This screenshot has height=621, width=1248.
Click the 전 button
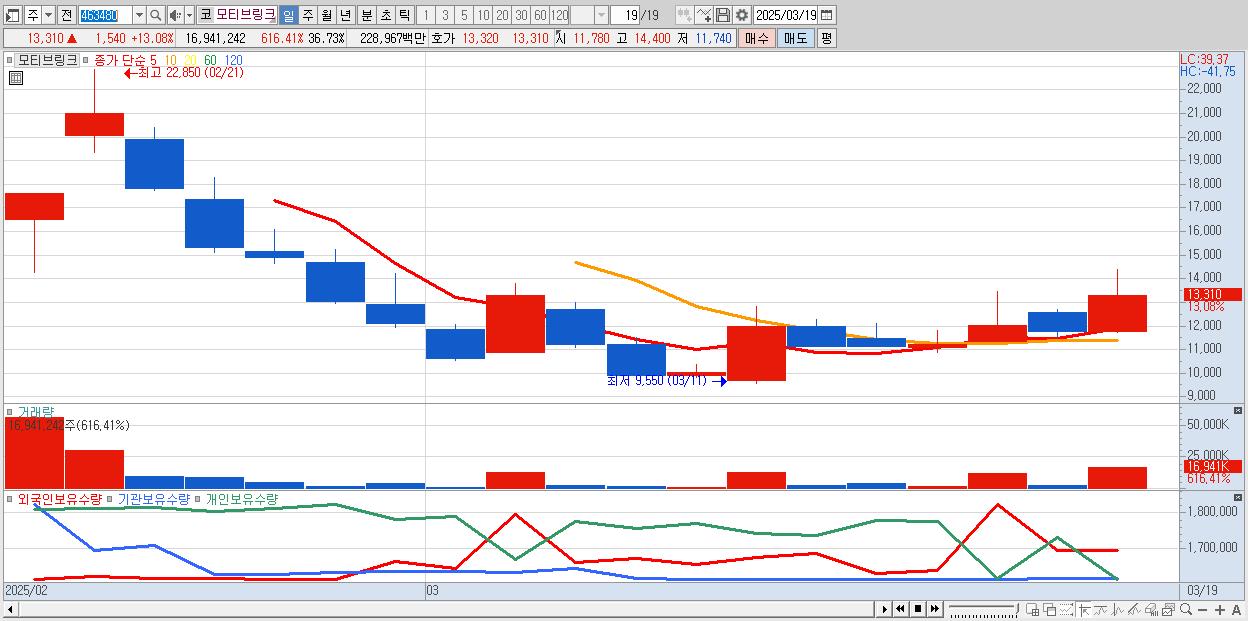[x=66, y=15]
